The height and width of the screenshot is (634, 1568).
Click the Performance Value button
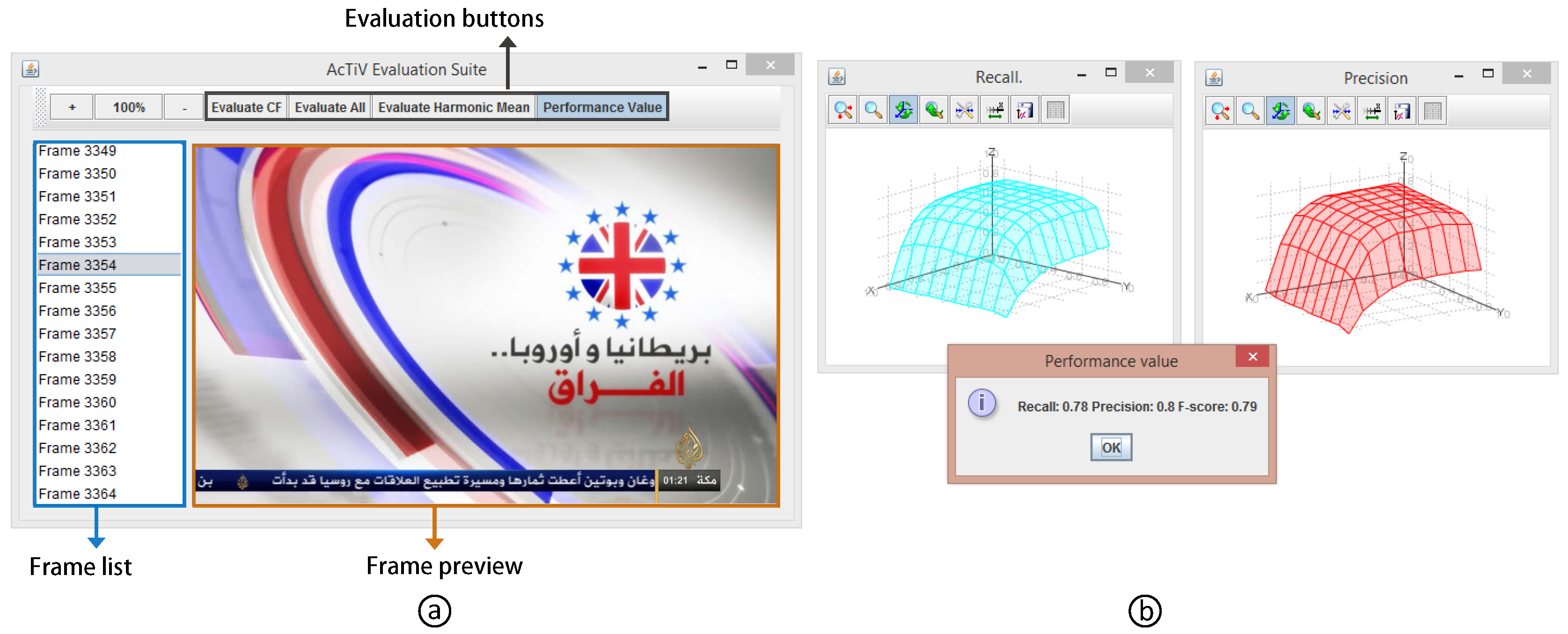(x=602, y=107)
